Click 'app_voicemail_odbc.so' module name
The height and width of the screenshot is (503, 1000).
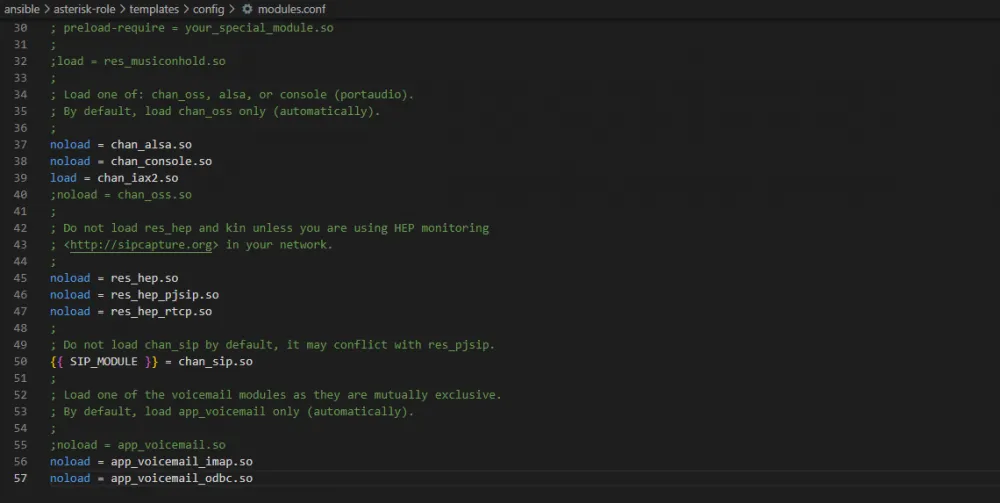[x=182, y=478]
